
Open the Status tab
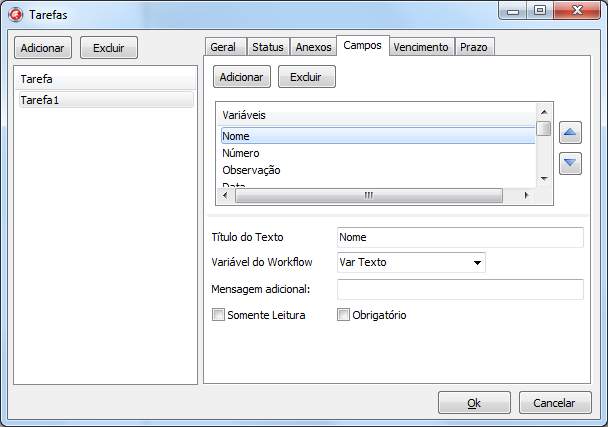pos(267,47)
